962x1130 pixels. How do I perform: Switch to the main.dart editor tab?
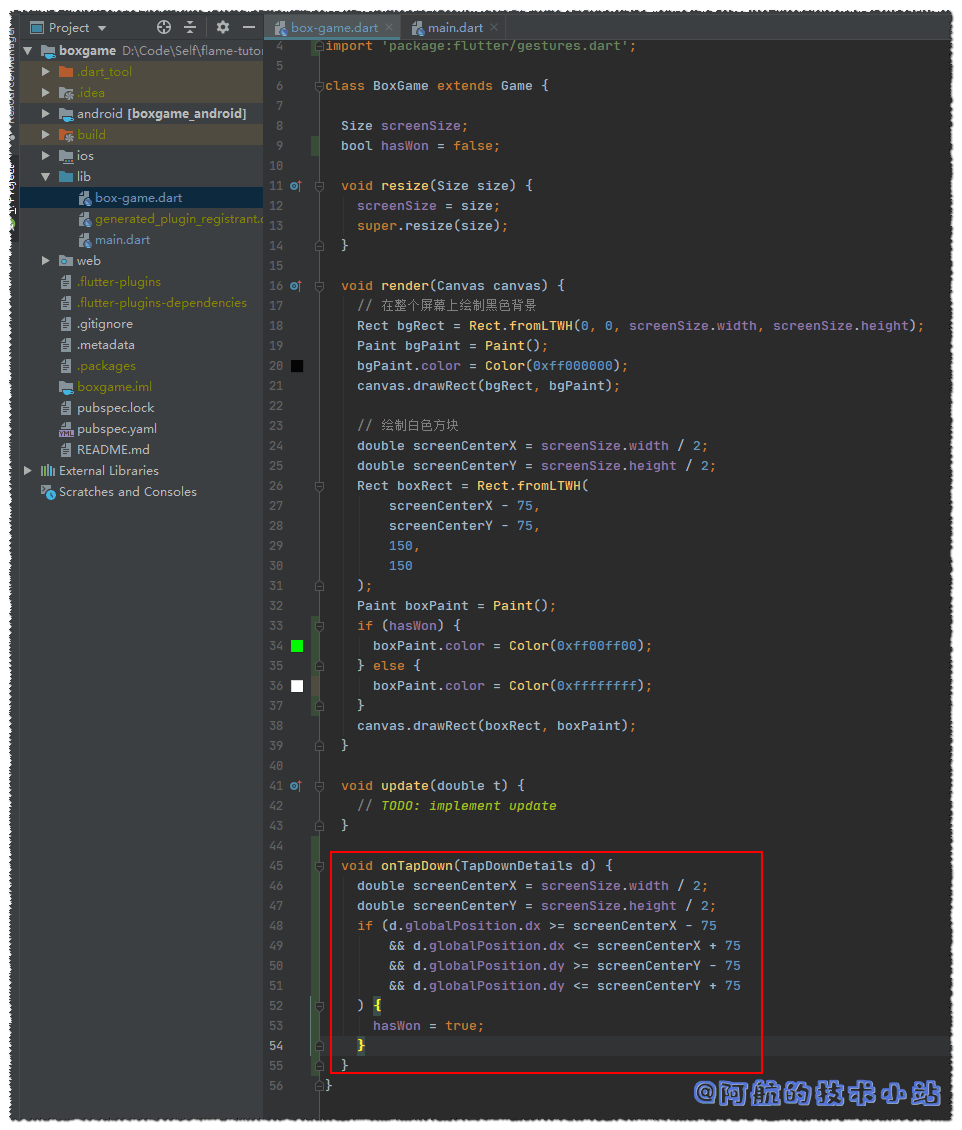[x=454, y=28]
